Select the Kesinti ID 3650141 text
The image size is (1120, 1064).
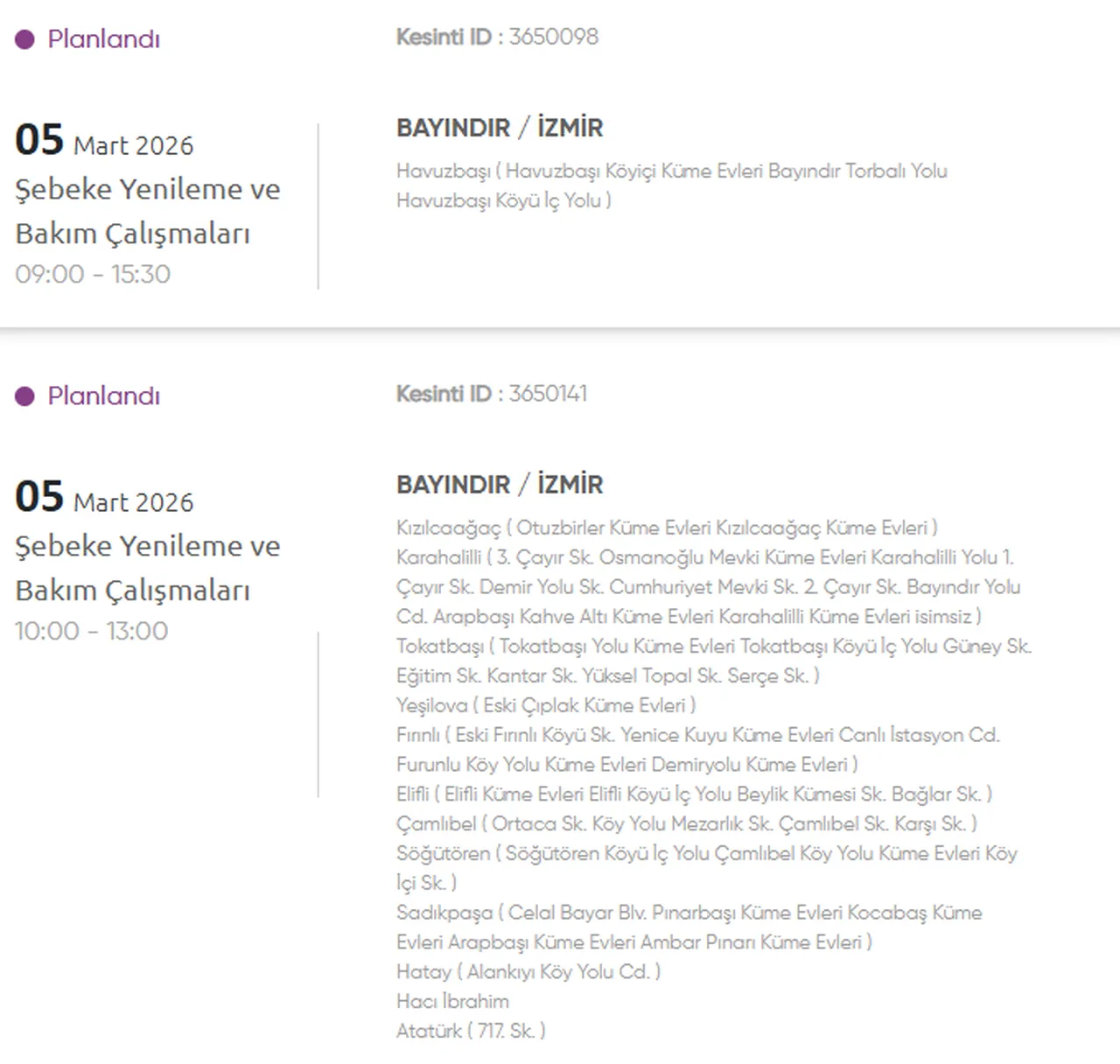pos(491,394)
